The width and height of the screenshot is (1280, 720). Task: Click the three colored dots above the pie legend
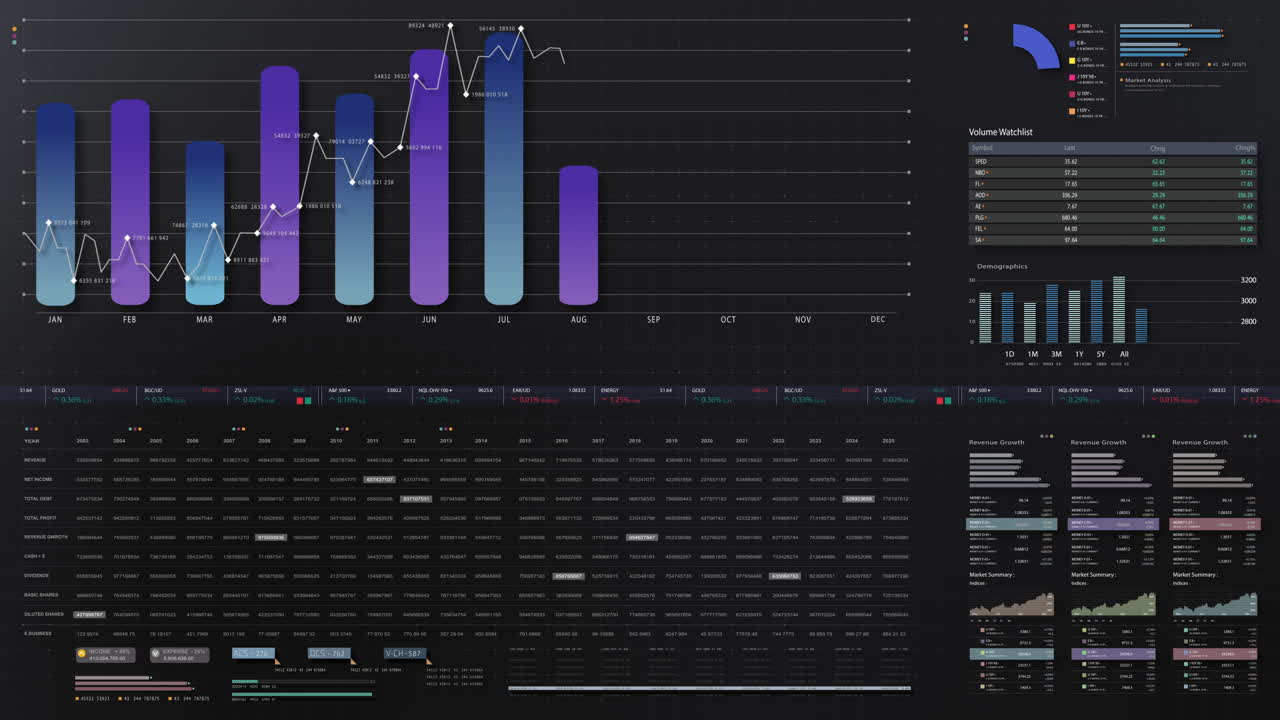tap(966, 32)
